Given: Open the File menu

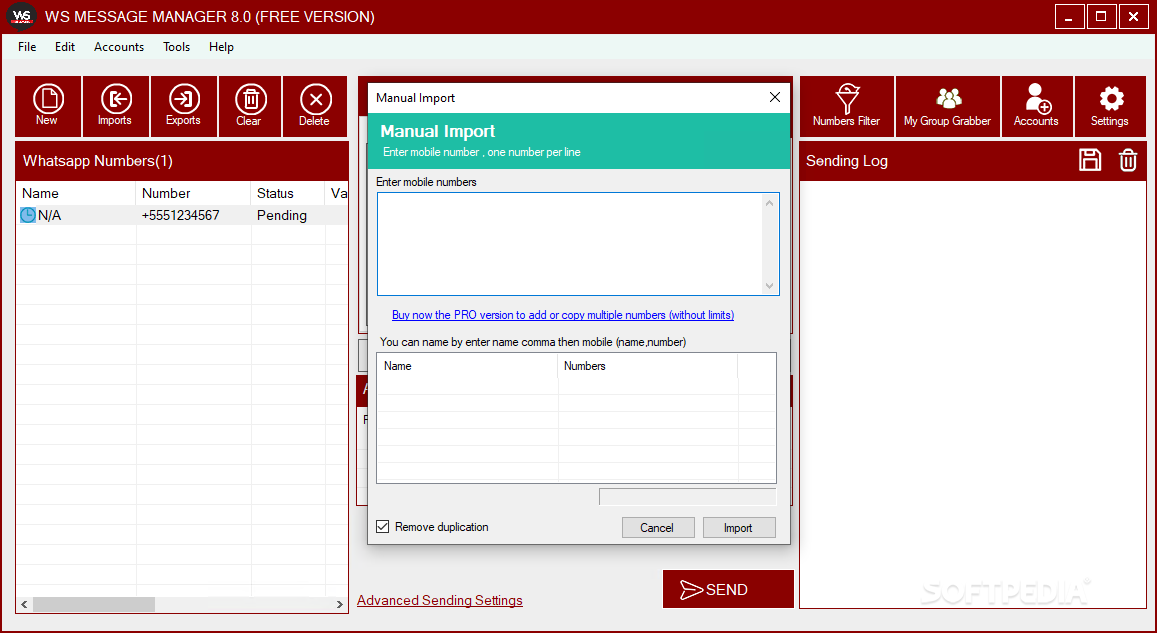Looking at the screenshot, I should [x=27, y=46].
